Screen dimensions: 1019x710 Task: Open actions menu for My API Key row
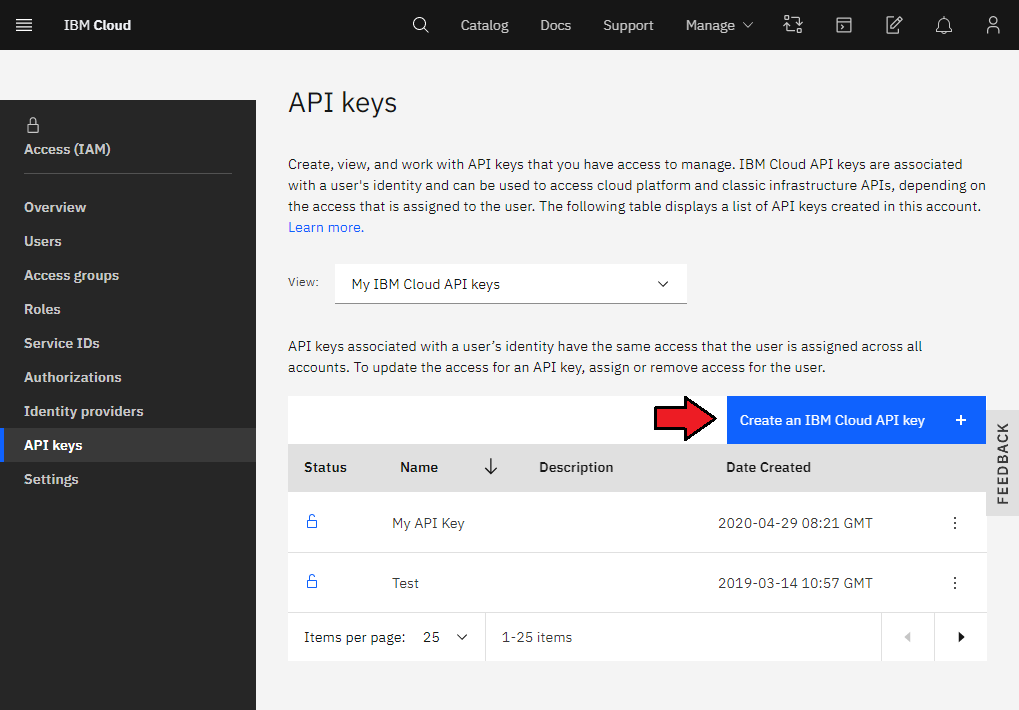click(955, 523)
